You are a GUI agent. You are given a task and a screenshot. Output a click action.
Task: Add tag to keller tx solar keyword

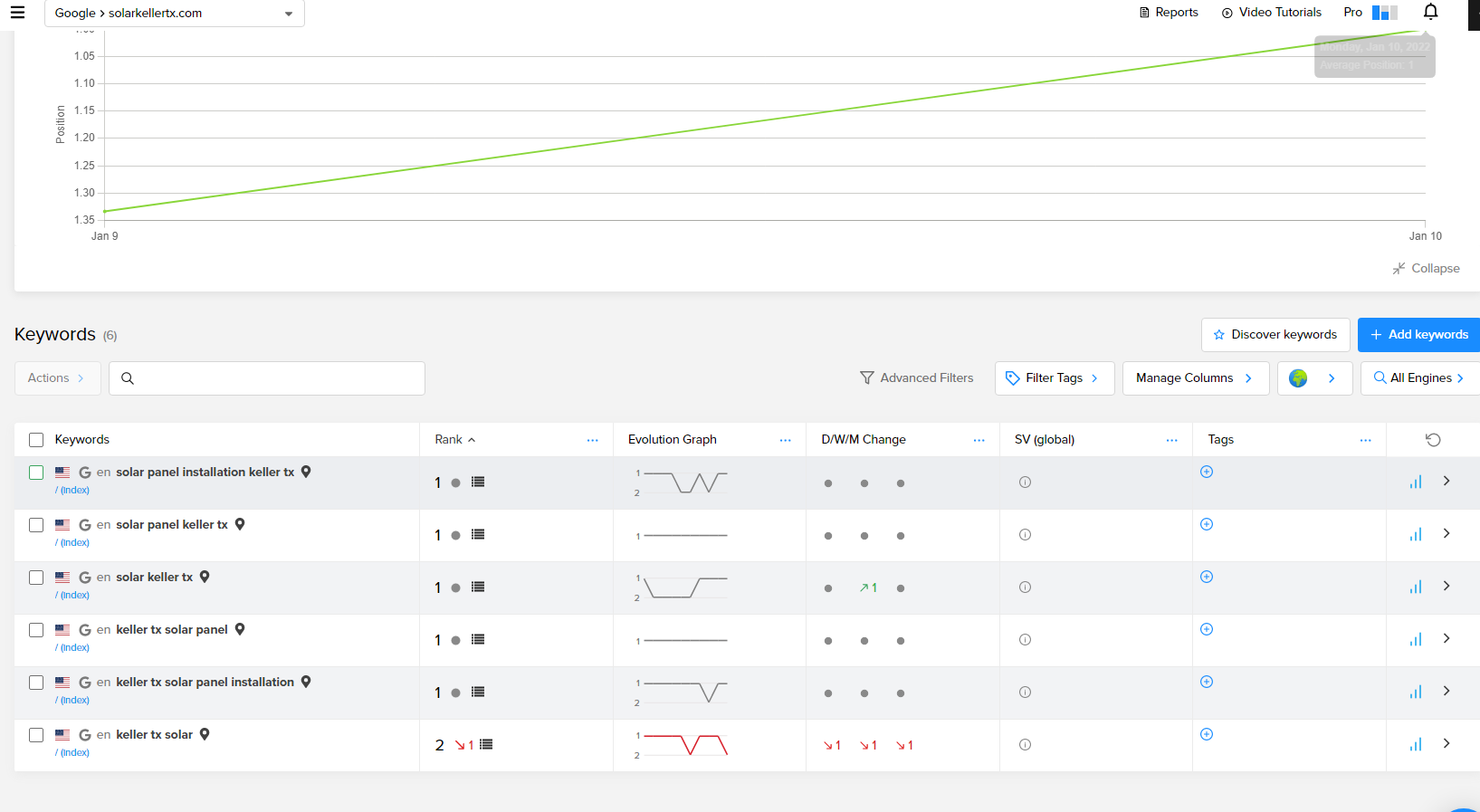1207,734
